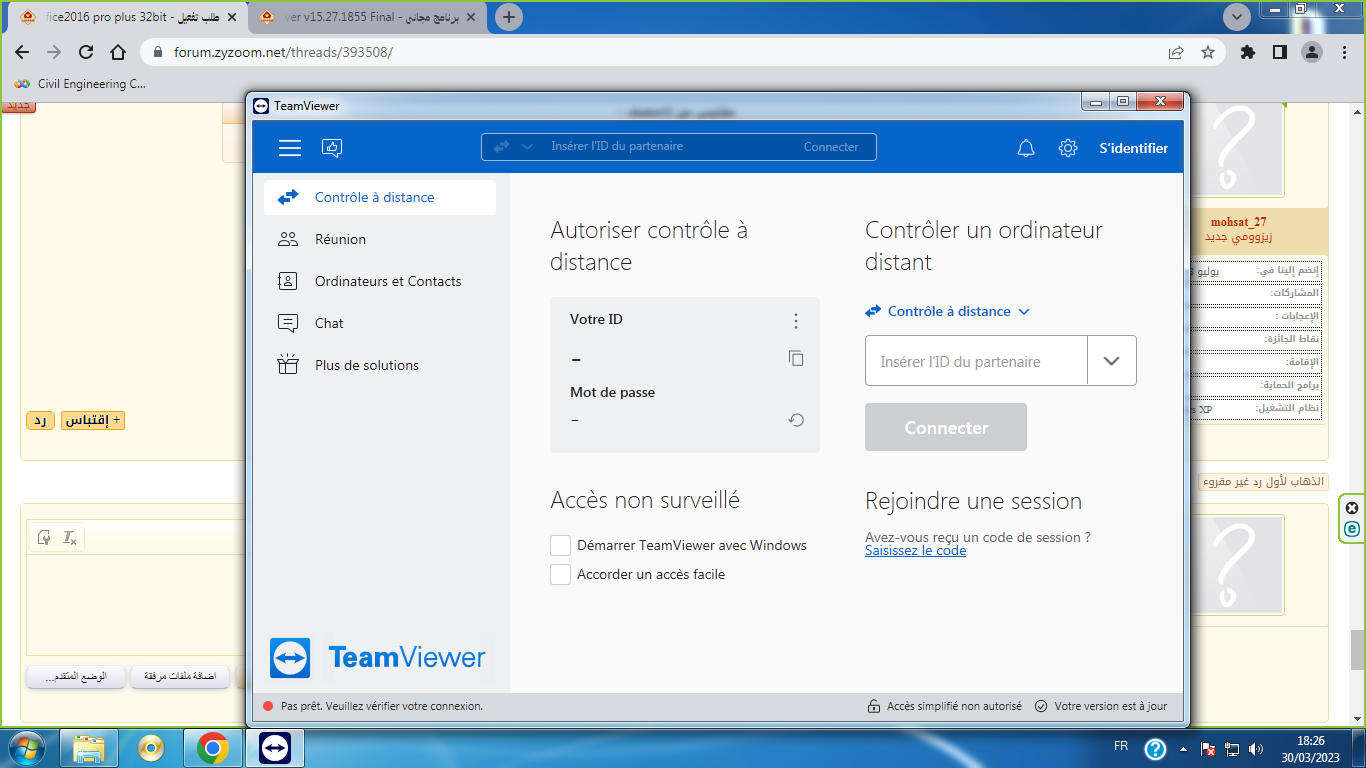Click the red connection status dot
Screen dimensions: 1366x768
tap(268, 706)
